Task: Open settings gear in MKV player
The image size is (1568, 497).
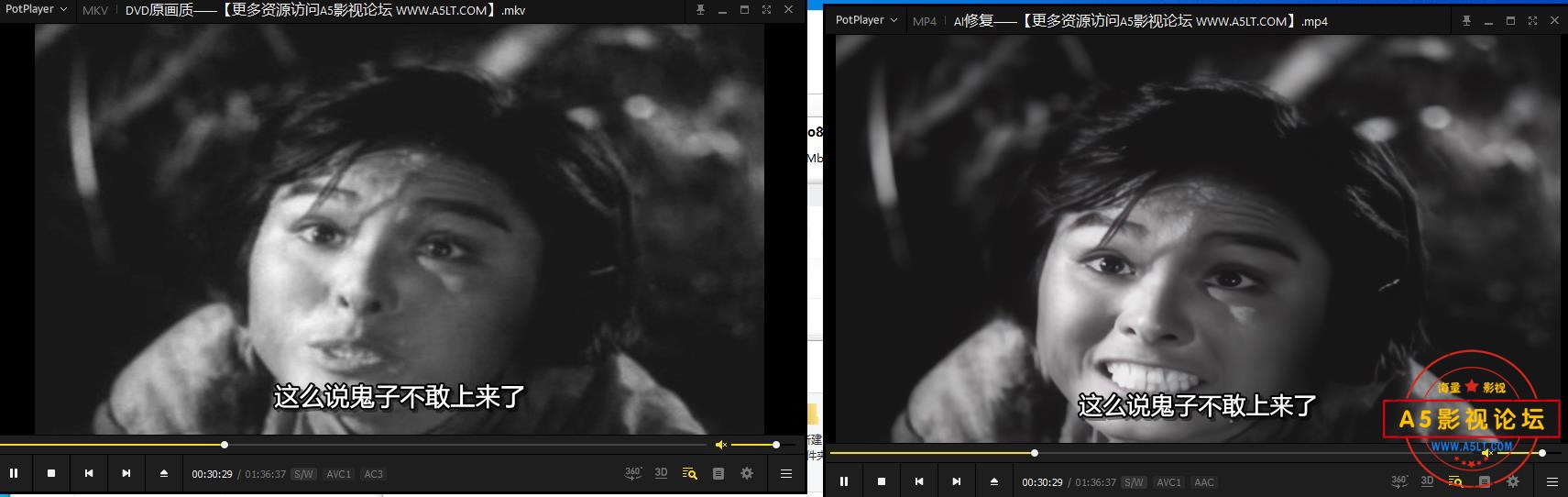Action: pyautogui.click(x=747, y=473)
